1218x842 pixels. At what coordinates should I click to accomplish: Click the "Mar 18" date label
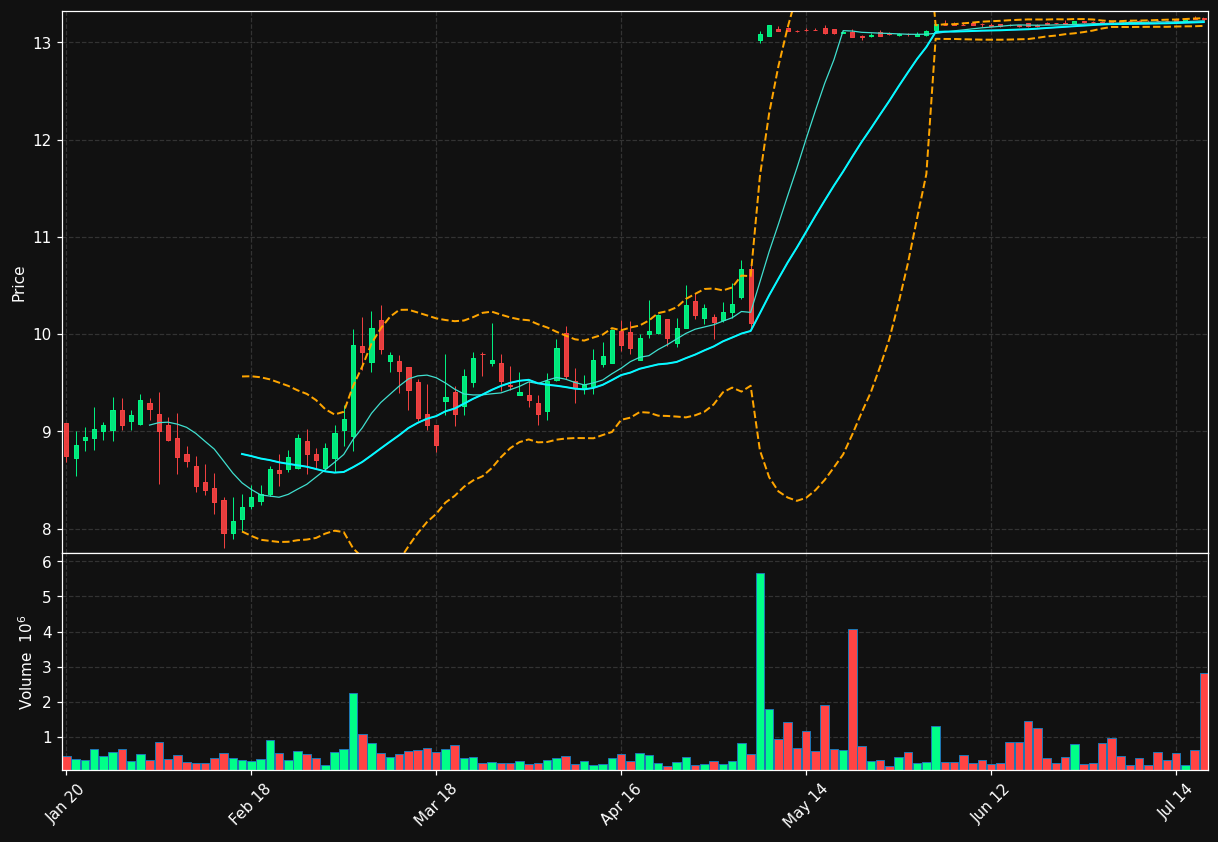[x=433, y=803]
